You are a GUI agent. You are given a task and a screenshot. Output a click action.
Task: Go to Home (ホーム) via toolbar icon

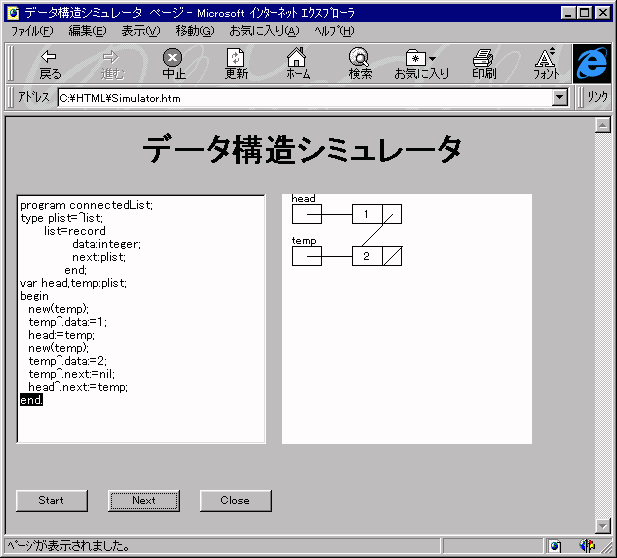tap(297, 64)
